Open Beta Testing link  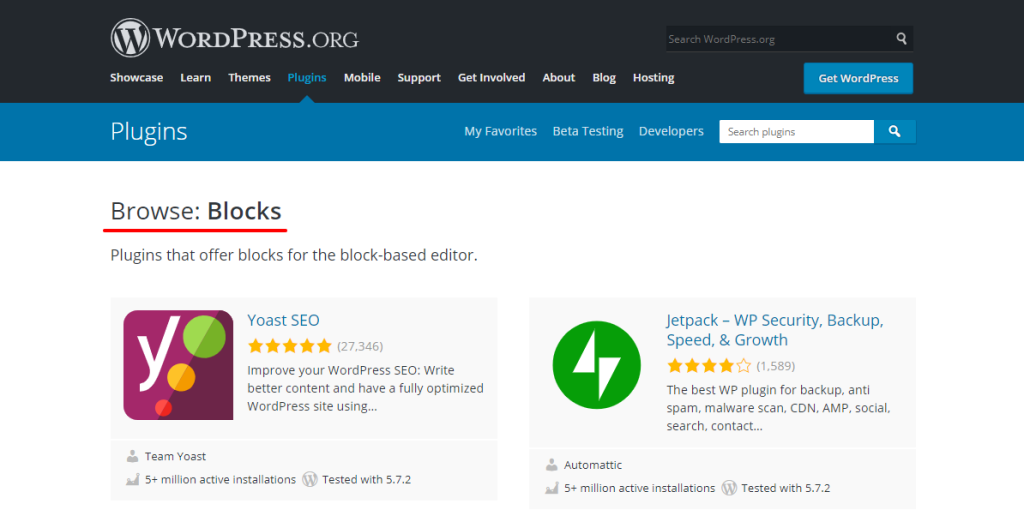[x=588, y=131]
